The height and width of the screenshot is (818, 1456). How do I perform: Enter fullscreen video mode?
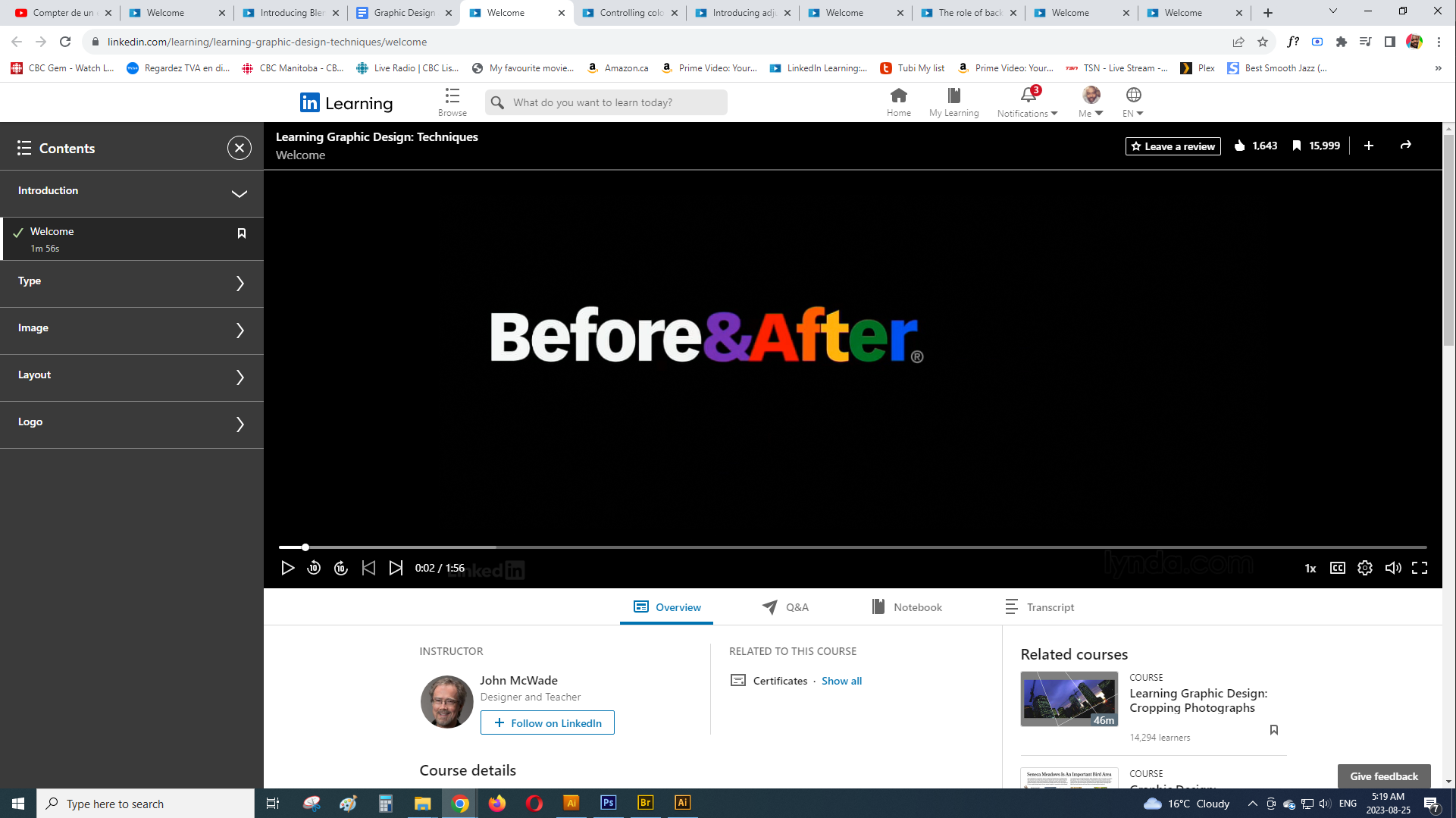[x=1419, y=568]
